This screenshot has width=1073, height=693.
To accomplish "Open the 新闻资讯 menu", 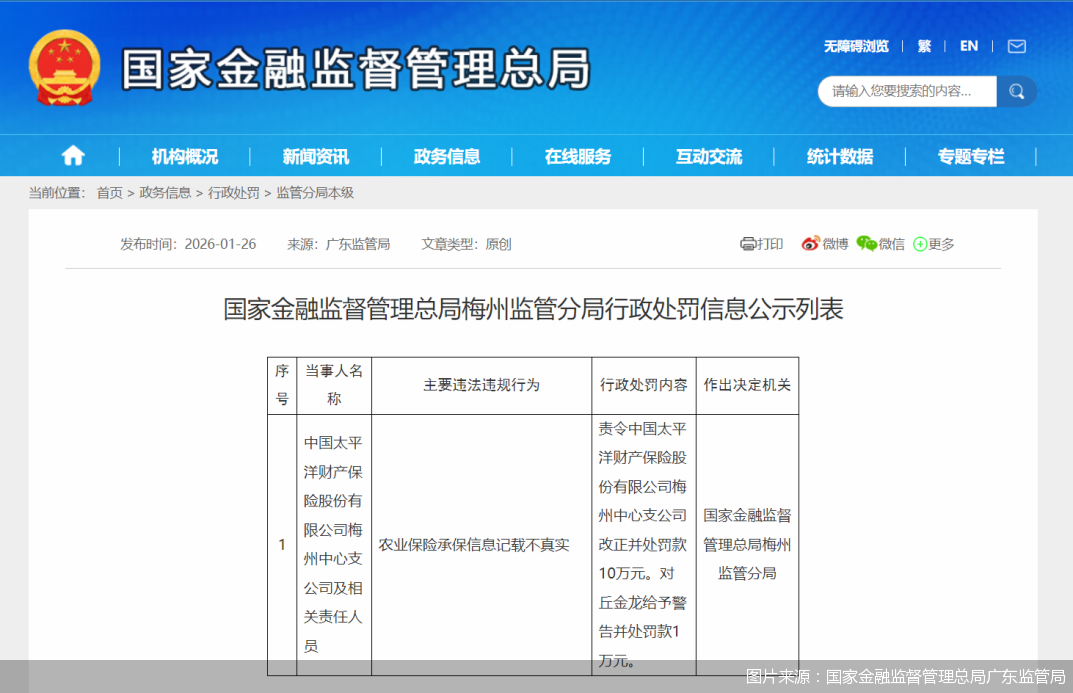I will [x=313, y=155].
